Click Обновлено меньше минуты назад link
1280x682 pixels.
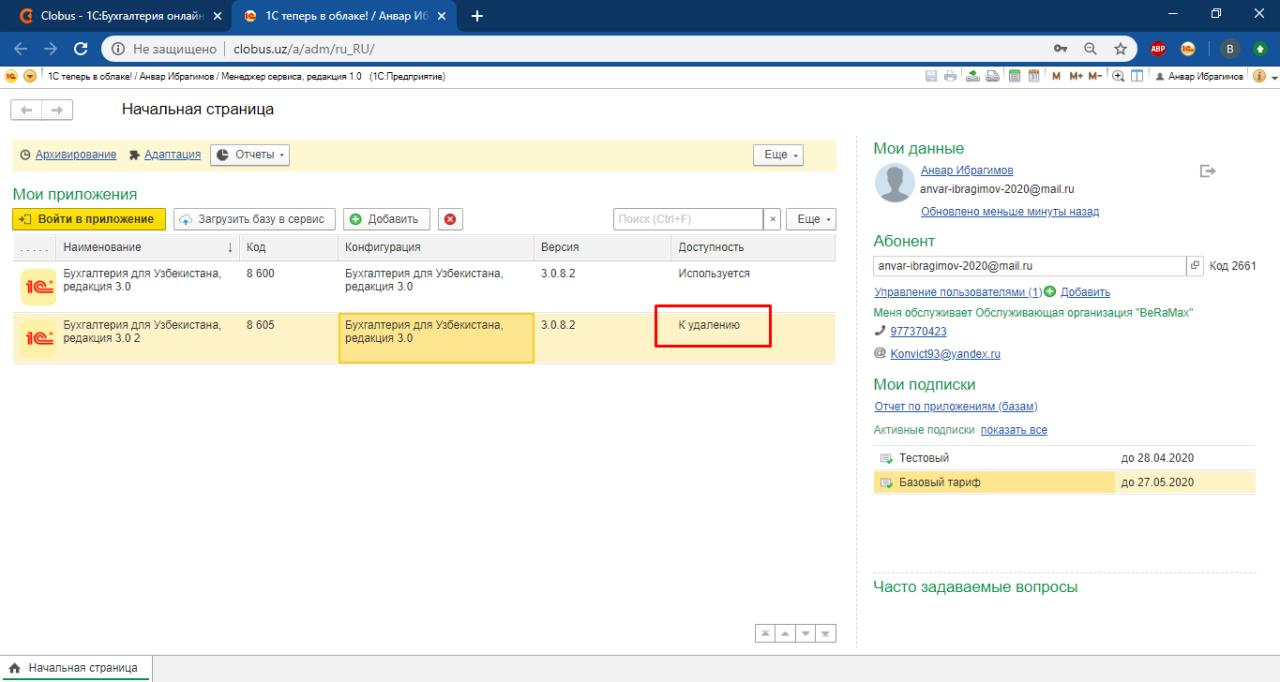tap(1009, 211)
